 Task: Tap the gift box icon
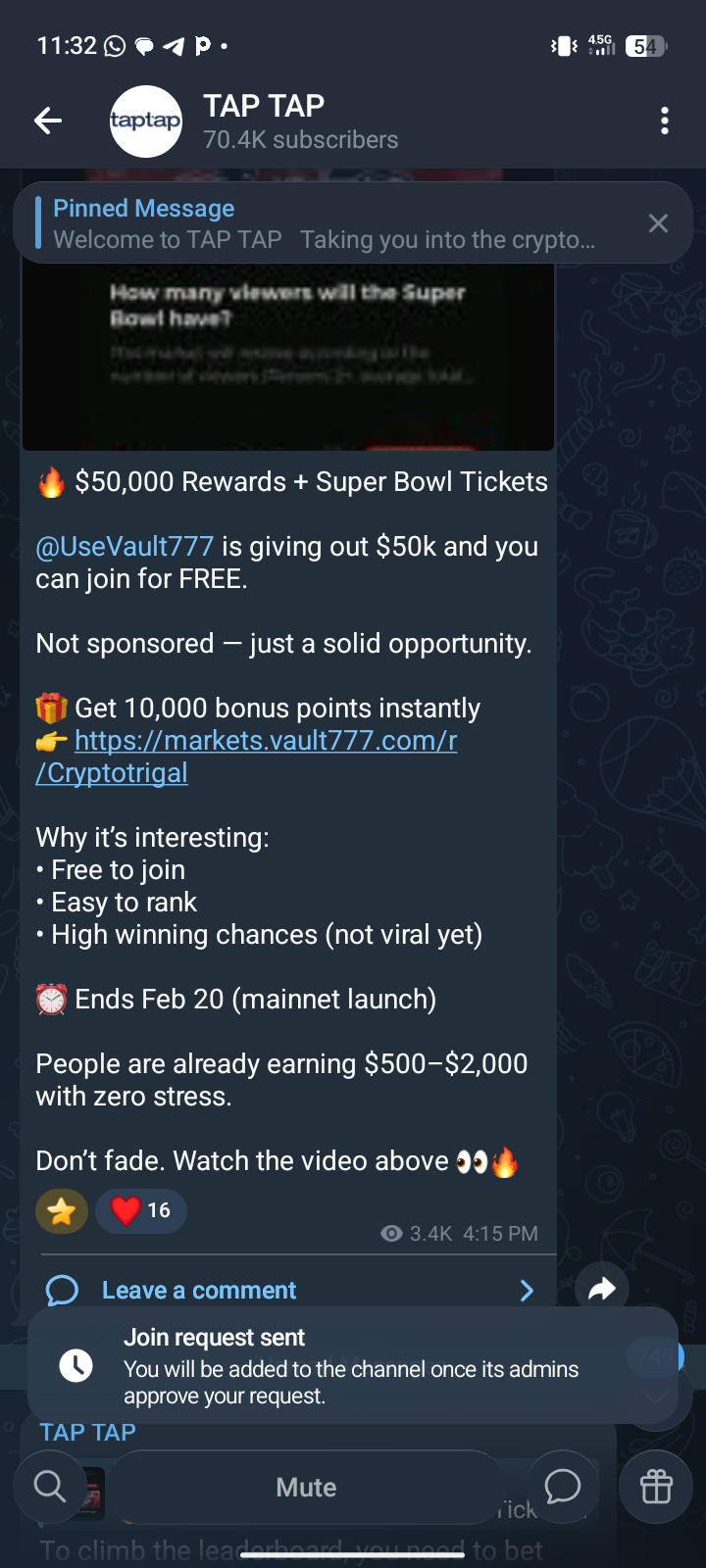coord(656,1487)
